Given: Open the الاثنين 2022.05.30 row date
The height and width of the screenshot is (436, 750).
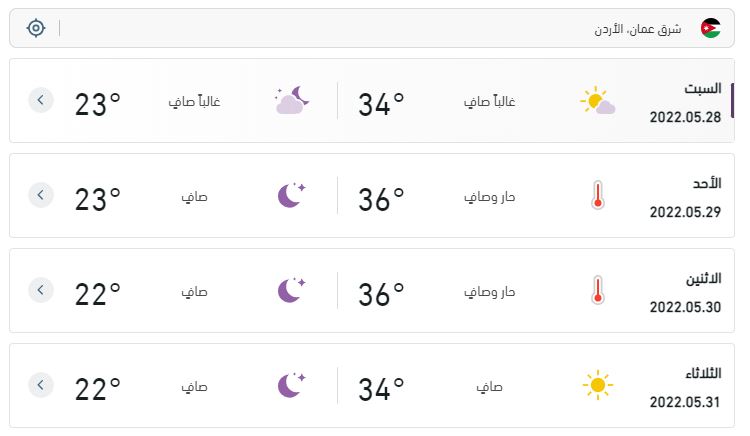Looking at the screenshot, I should (x=685, y=307).
